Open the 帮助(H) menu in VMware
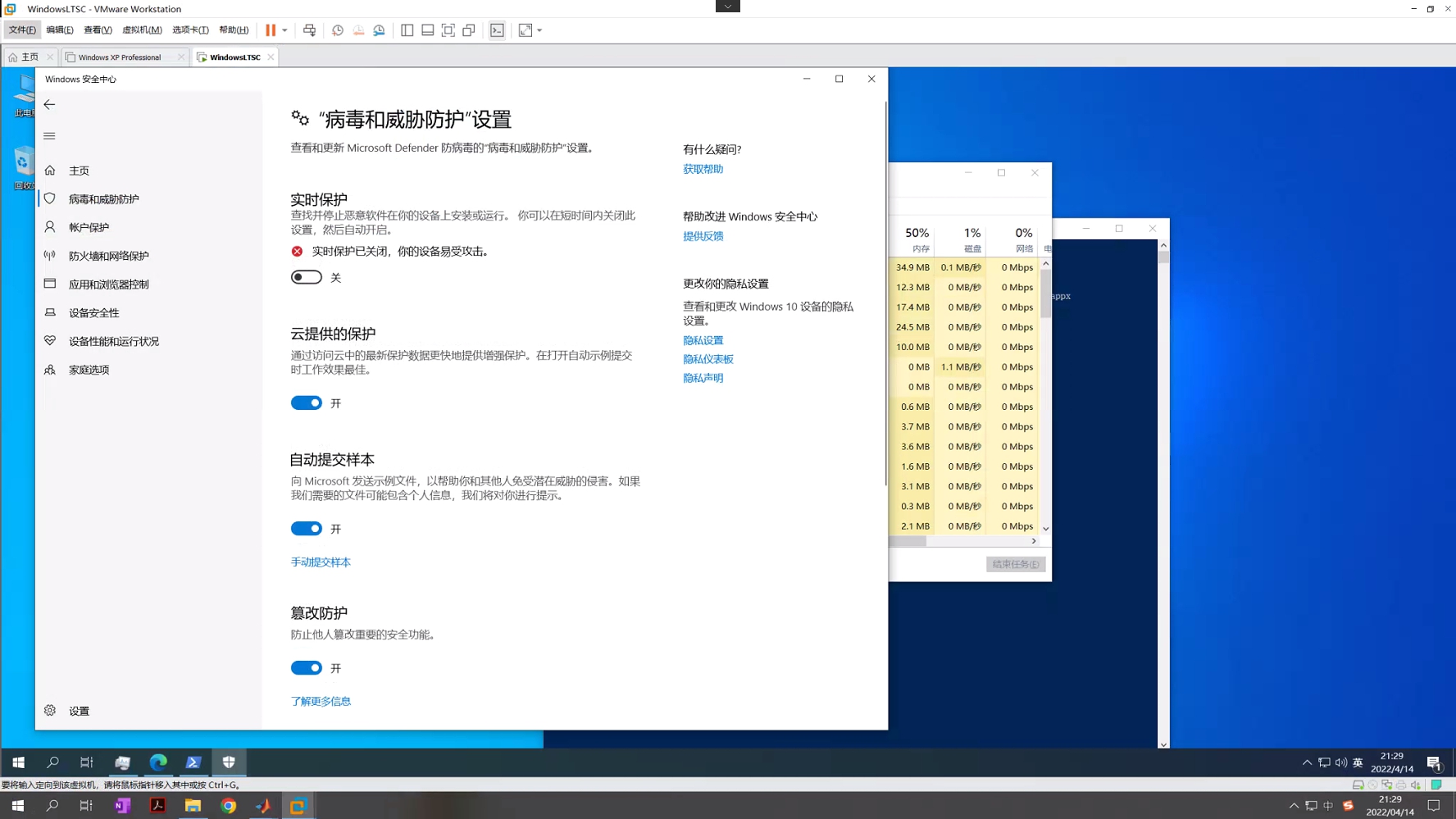1456x819 pixels. point(234,30)
